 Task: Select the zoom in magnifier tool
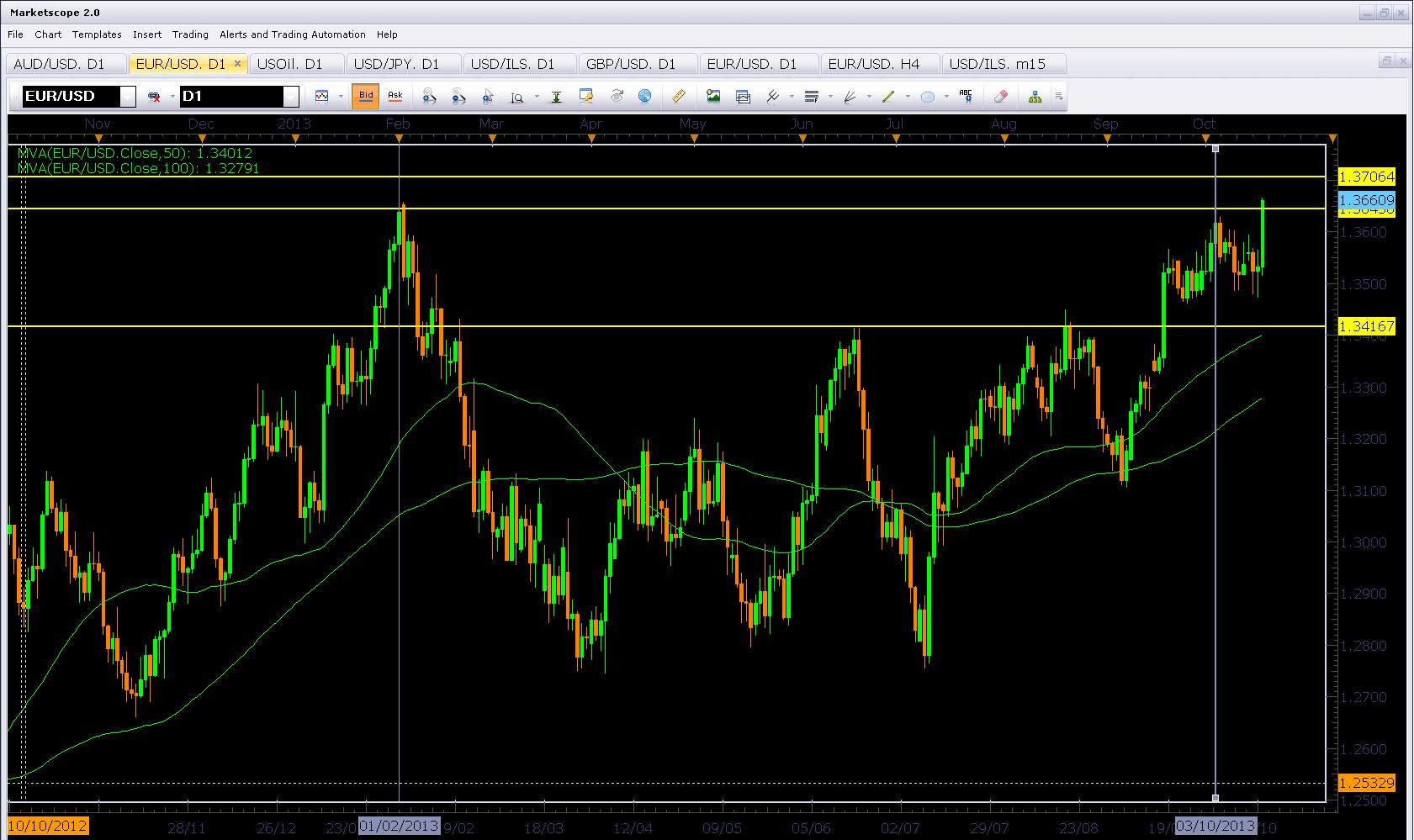[x=429, y=97]
